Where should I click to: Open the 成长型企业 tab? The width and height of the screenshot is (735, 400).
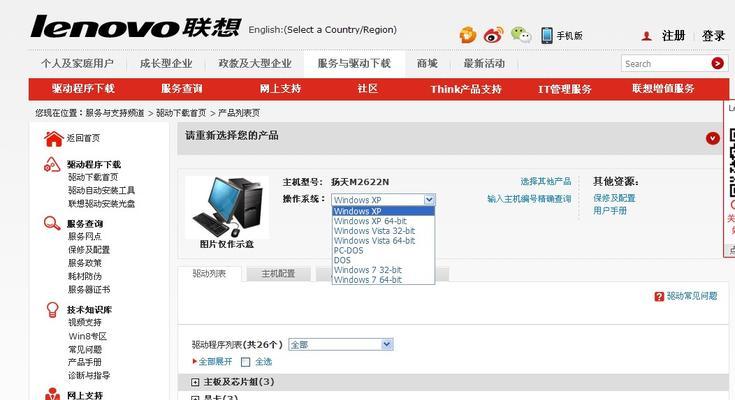click(166, 63)
